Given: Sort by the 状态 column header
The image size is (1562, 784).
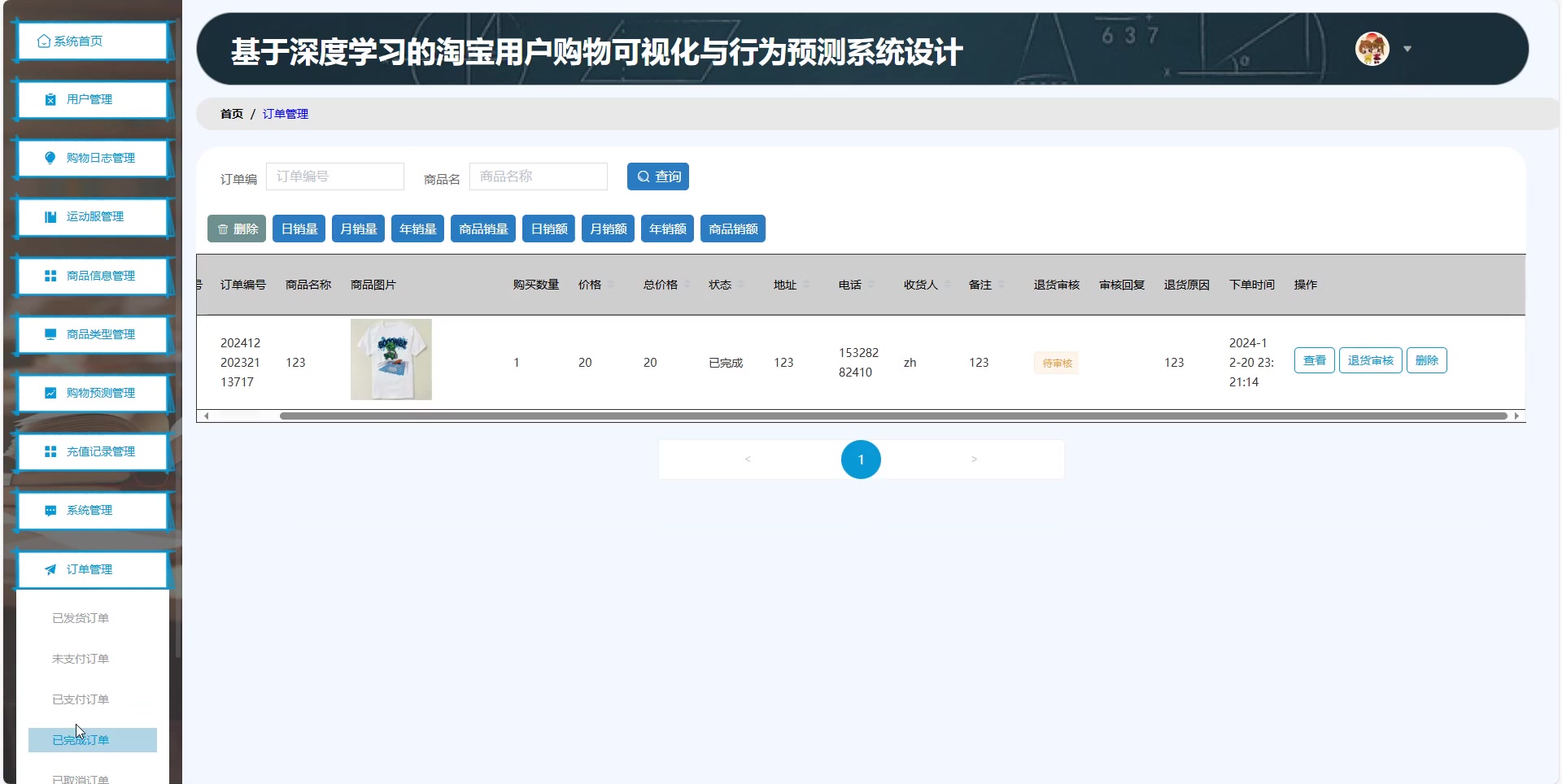Looking at the screenshot, I should [720, 285].
